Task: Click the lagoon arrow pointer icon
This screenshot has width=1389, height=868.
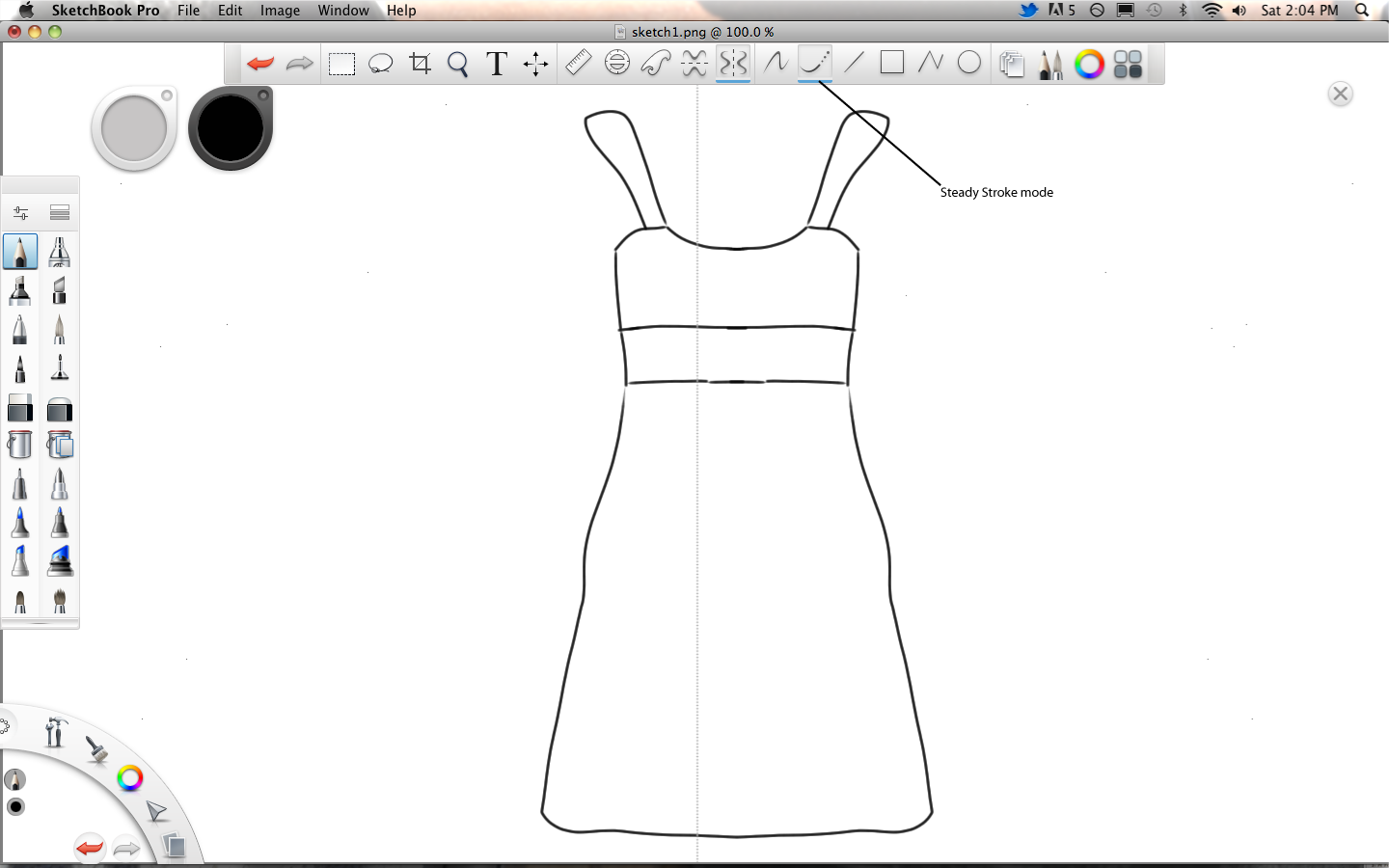Action: pyautogui.click(x=156, y=811)
